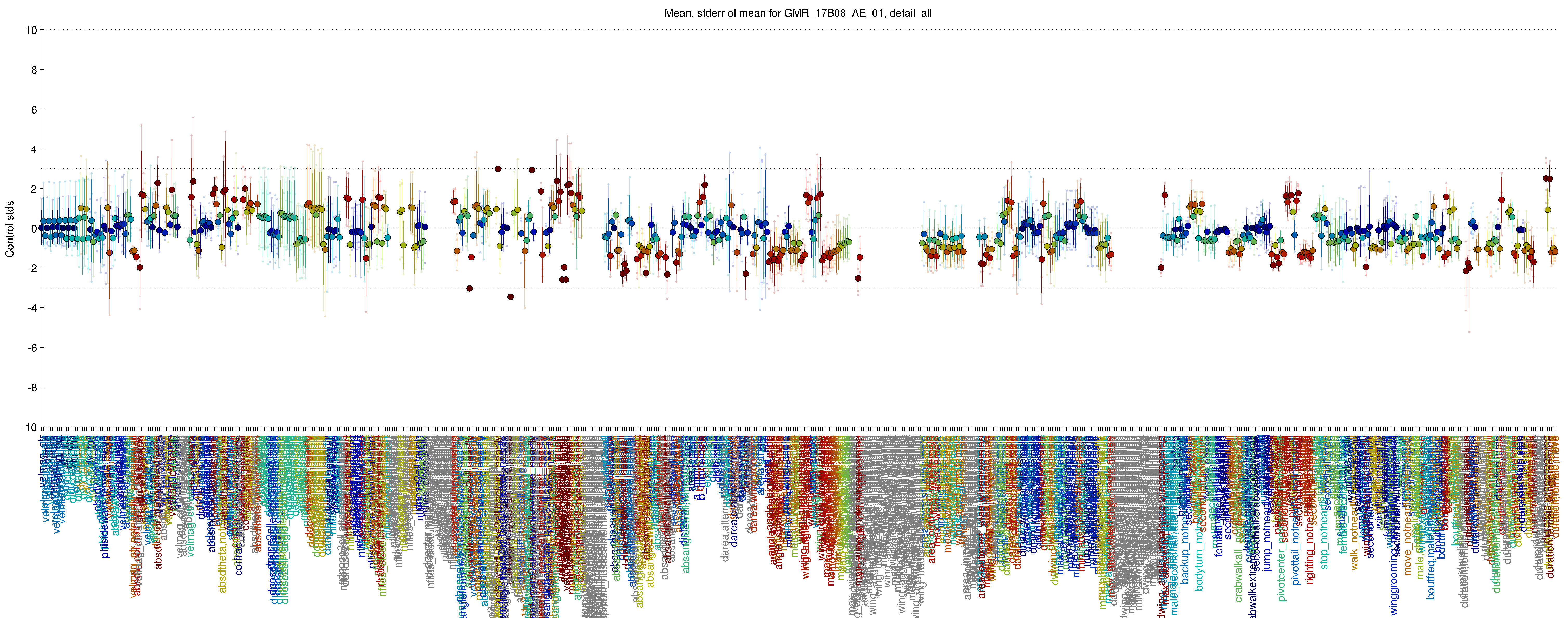
Task: Click the 'backup_notne' x-axis label
Action: coord(1185,550)
